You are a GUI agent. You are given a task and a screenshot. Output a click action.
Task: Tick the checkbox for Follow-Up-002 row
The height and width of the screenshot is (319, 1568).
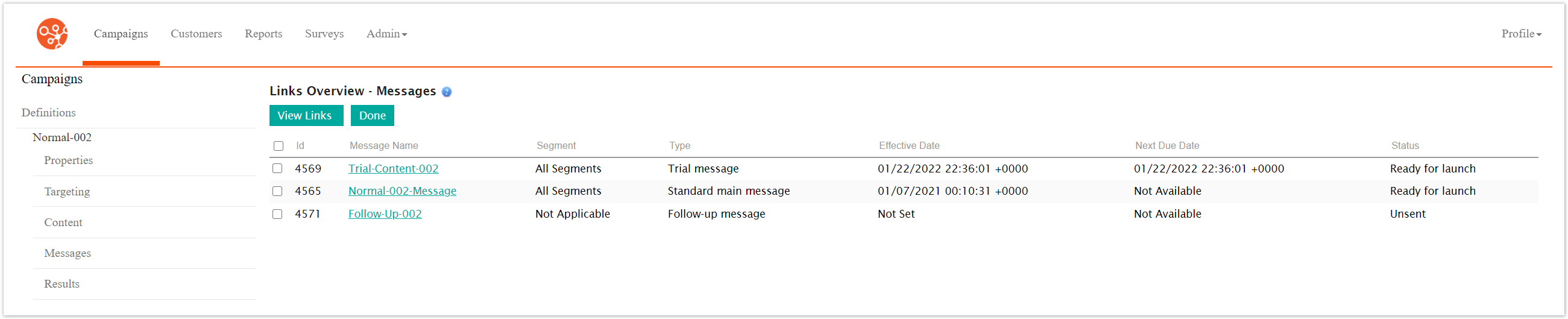(x=277, y=214)
